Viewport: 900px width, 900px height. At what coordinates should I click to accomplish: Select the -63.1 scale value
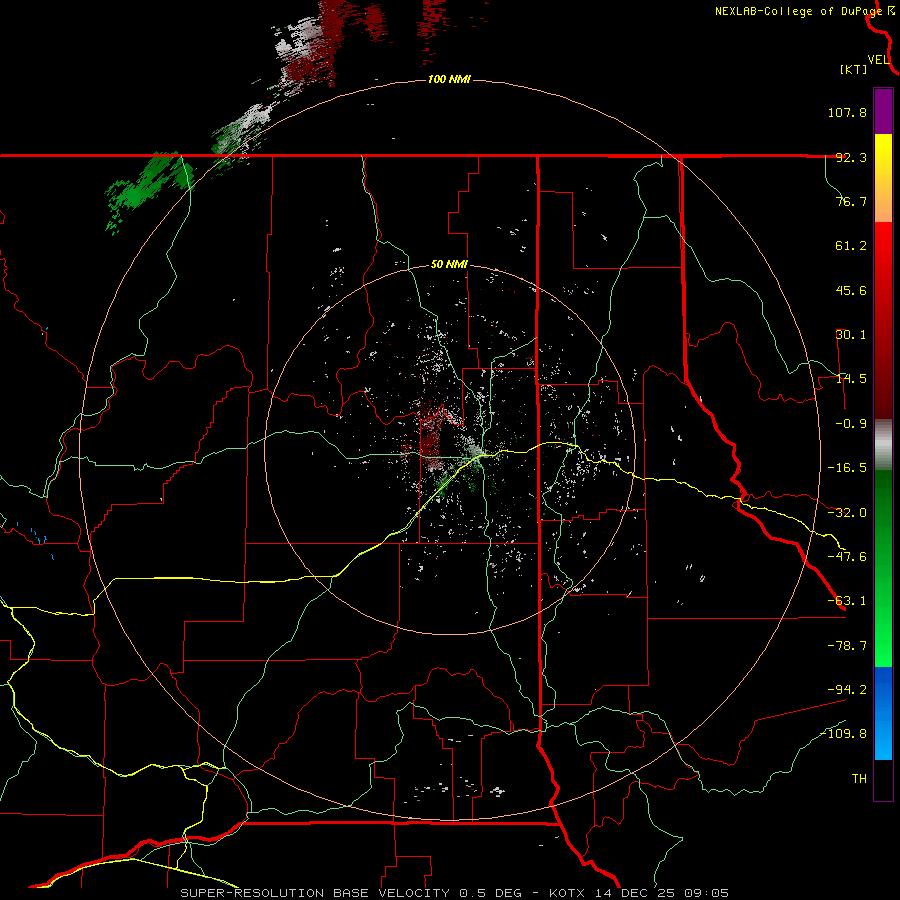(x=847, y=601)
